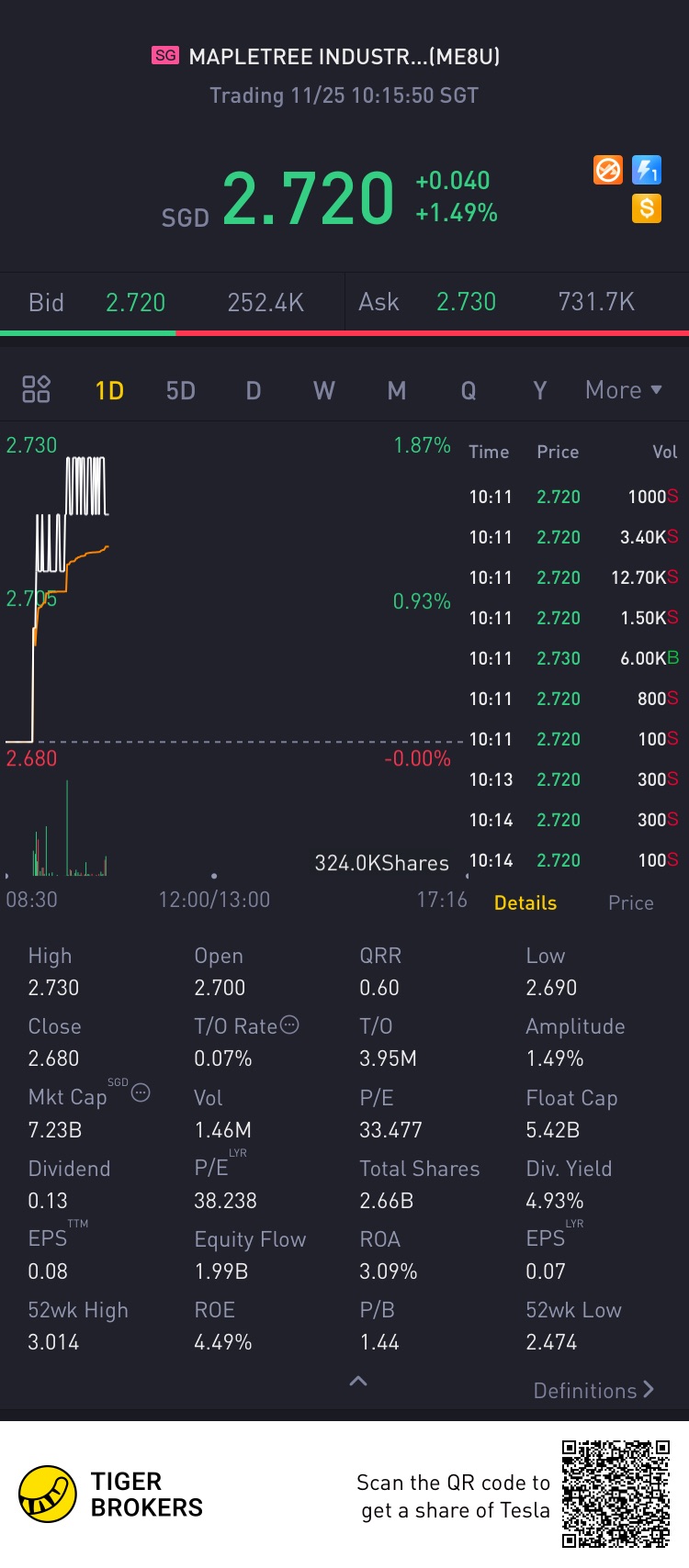The image size is (689, 1568).
Task: Switch to the yearly Y chart
Action: [x=540, y=391]
